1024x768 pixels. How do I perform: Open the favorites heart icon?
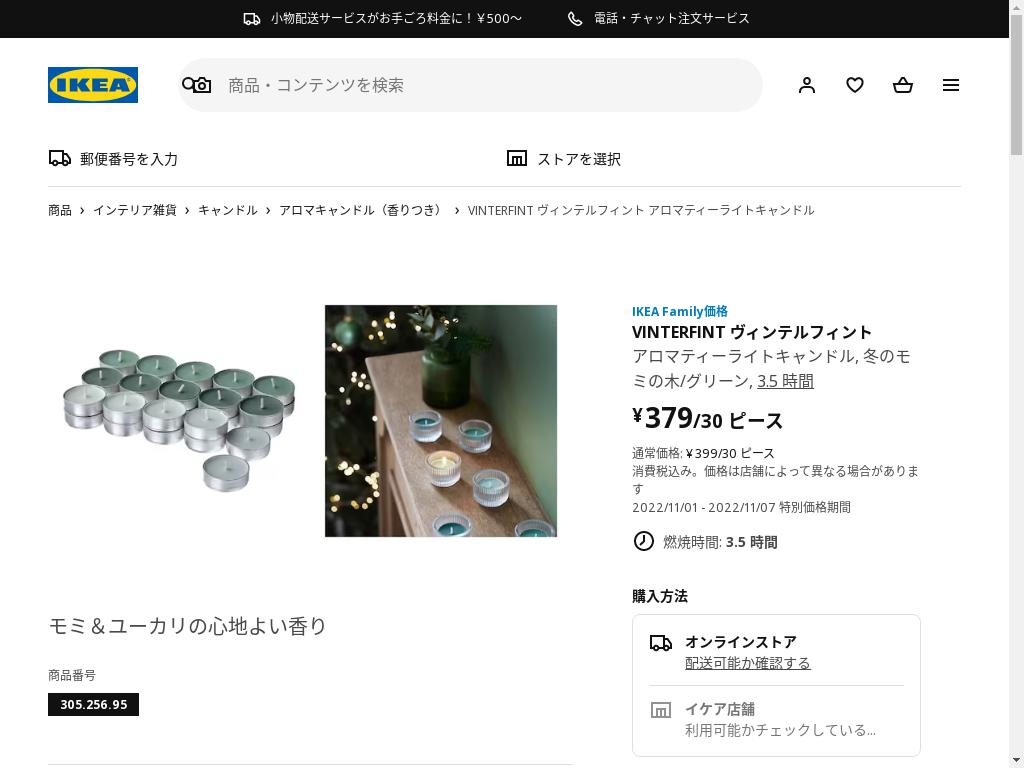coord(855,85)
